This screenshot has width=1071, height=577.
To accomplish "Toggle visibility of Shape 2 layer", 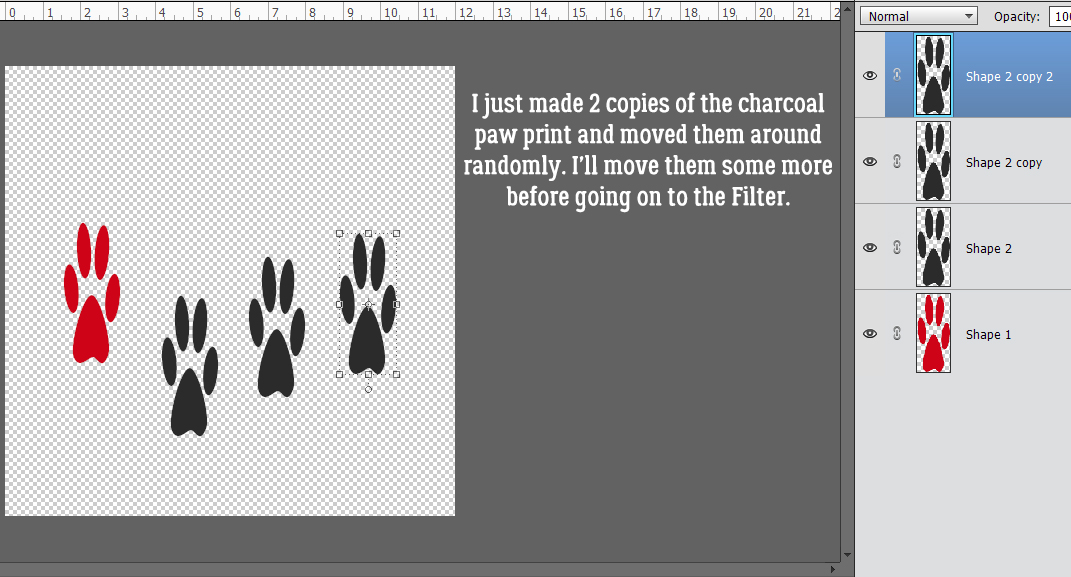I will click(x=870, y=248).
